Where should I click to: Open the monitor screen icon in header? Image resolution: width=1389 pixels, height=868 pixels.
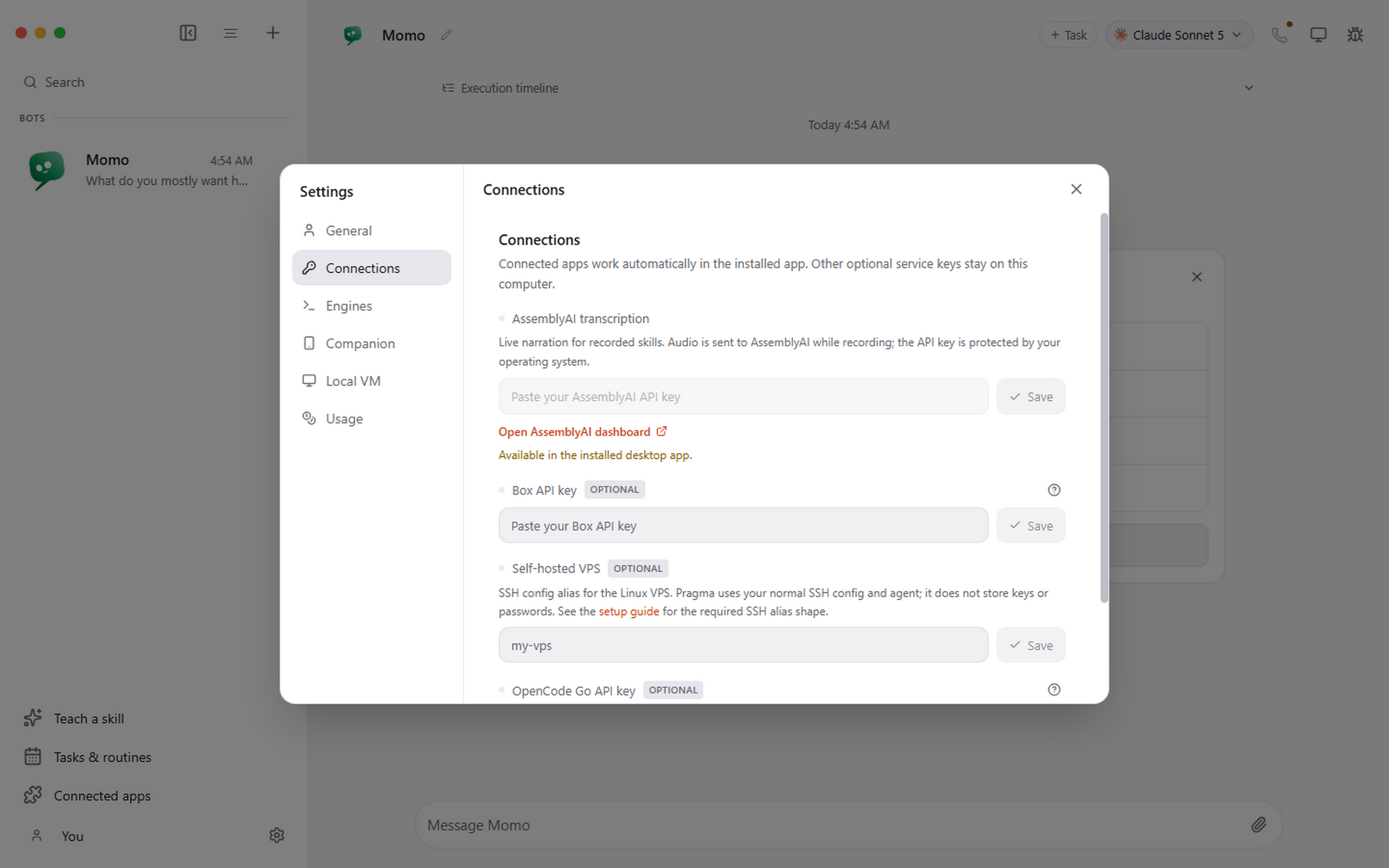(x=1318, y=35)
